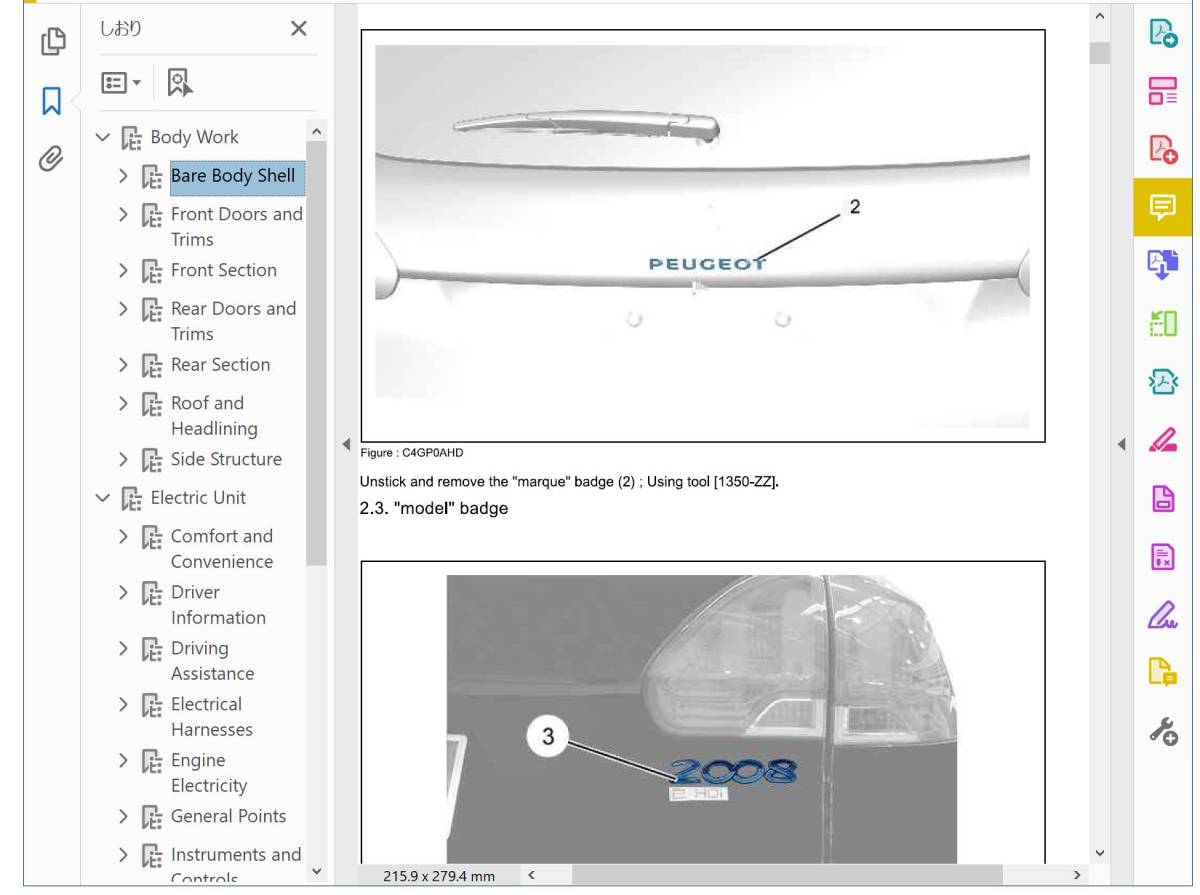The width and height of the screenshot is (1200, 895).
Task: Expand Instruments and Controls bookmark
Action: [x=123, y=855]
